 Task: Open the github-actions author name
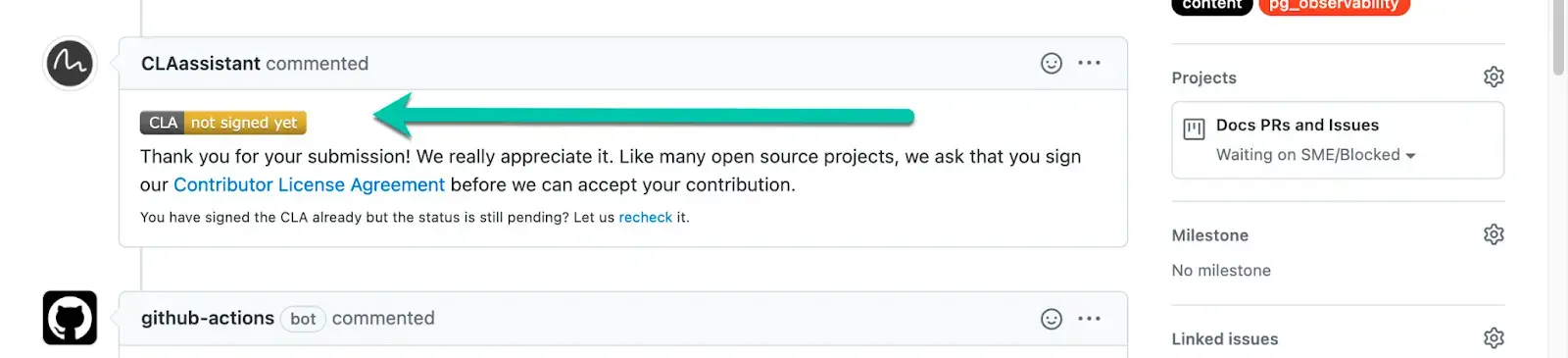208,319
